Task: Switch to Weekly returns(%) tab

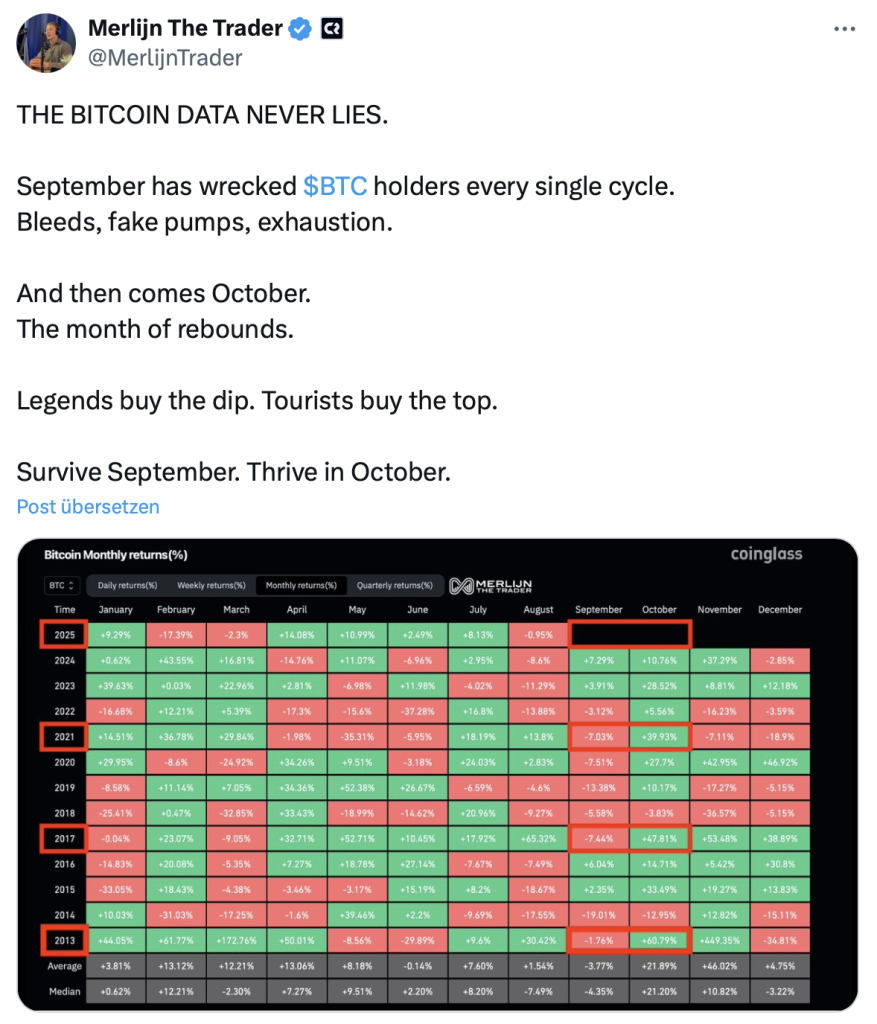Action: pyautogui.click(x=212, y=585)
